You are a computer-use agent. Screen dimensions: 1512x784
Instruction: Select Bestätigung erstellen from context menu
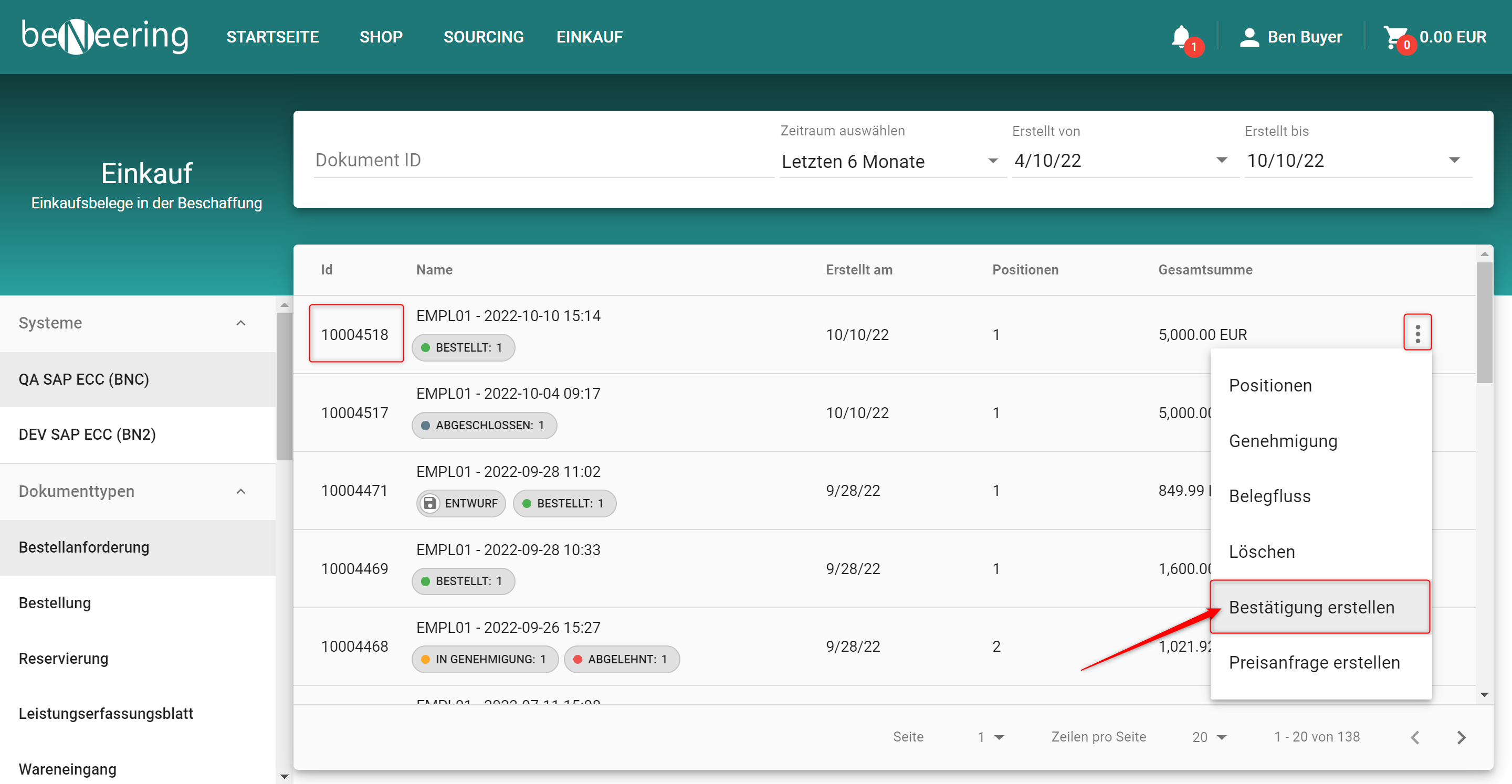(x=1311, y=607)
